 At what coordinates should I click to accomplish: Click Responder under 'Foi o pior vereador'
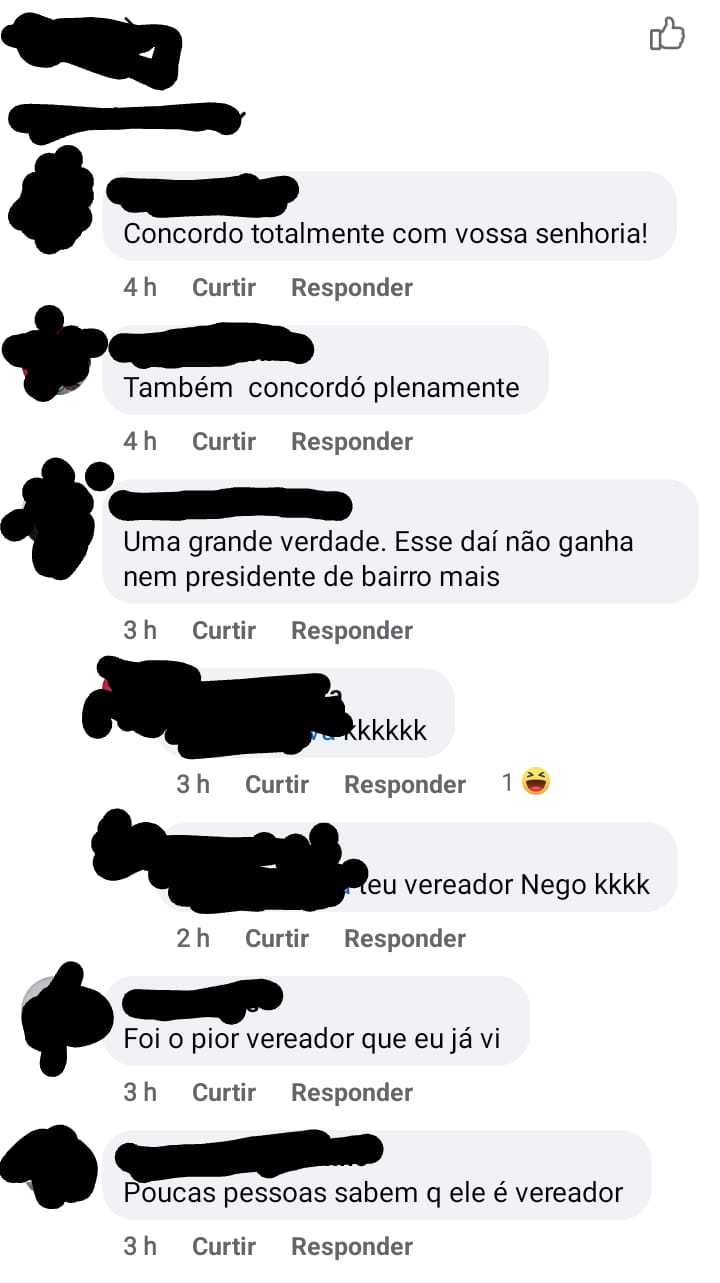pos(352,1093)
